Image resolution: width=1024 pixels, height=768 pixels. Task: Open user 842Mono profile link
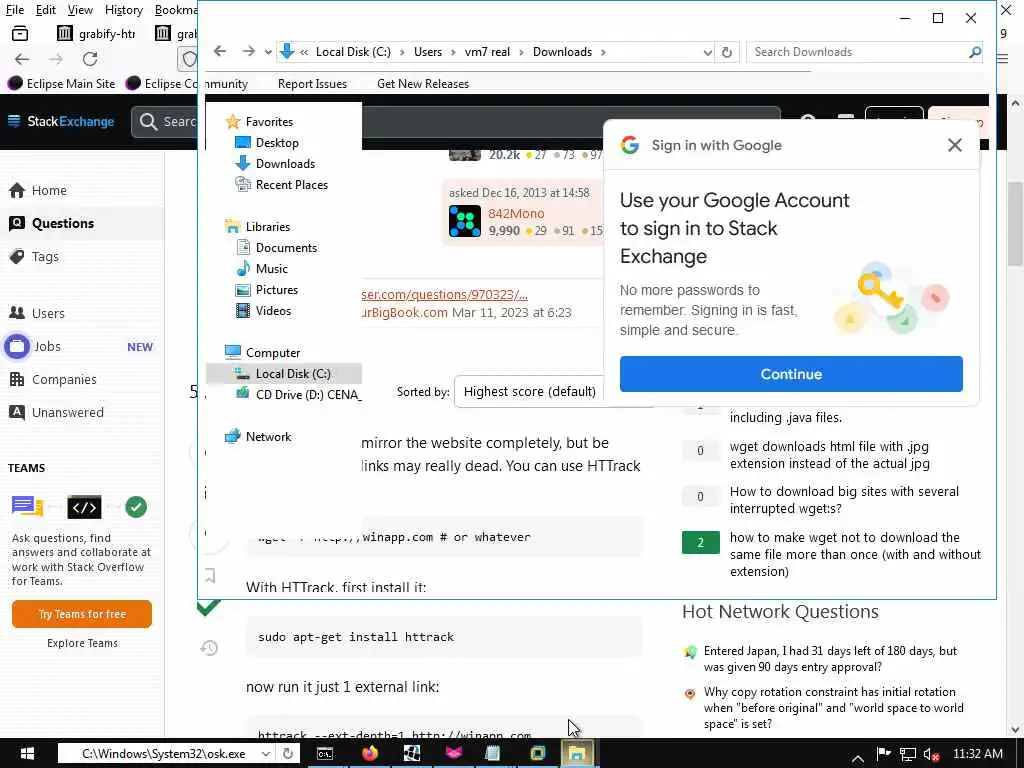click(x=516, y=214)
